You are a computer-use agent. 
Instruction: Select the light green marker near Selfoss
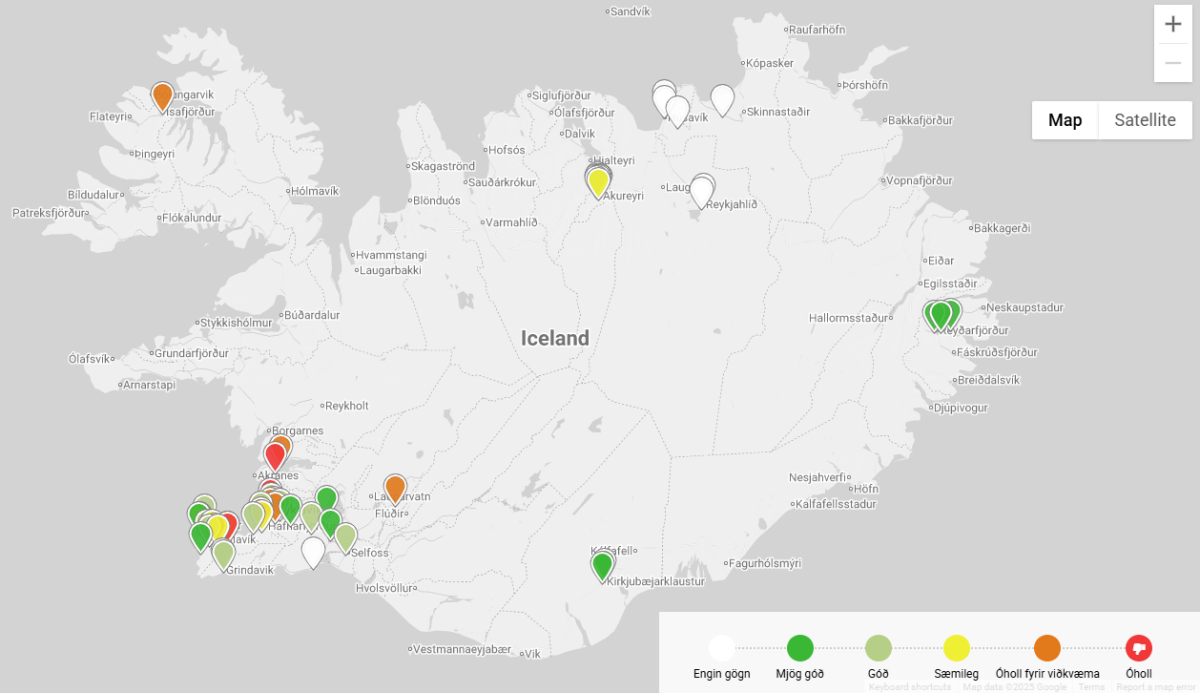tap(346, 537)
